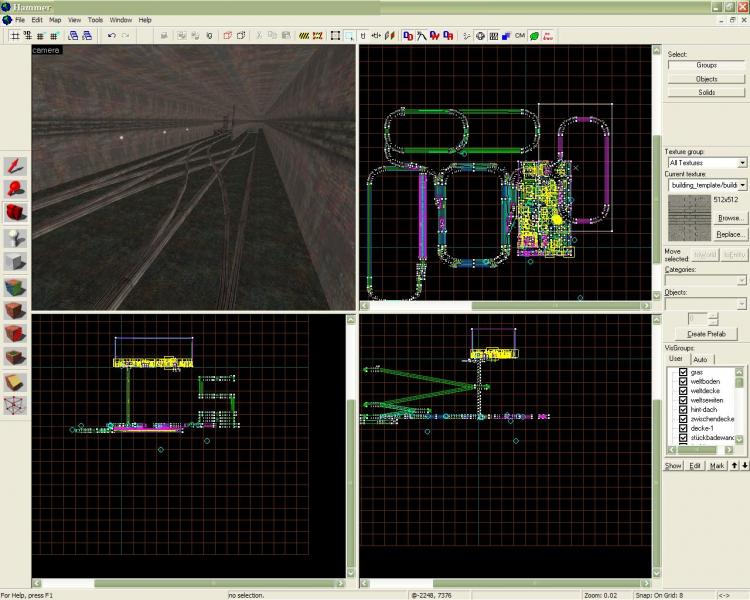Select the Vertex manipulation tool

click(15, 406)
